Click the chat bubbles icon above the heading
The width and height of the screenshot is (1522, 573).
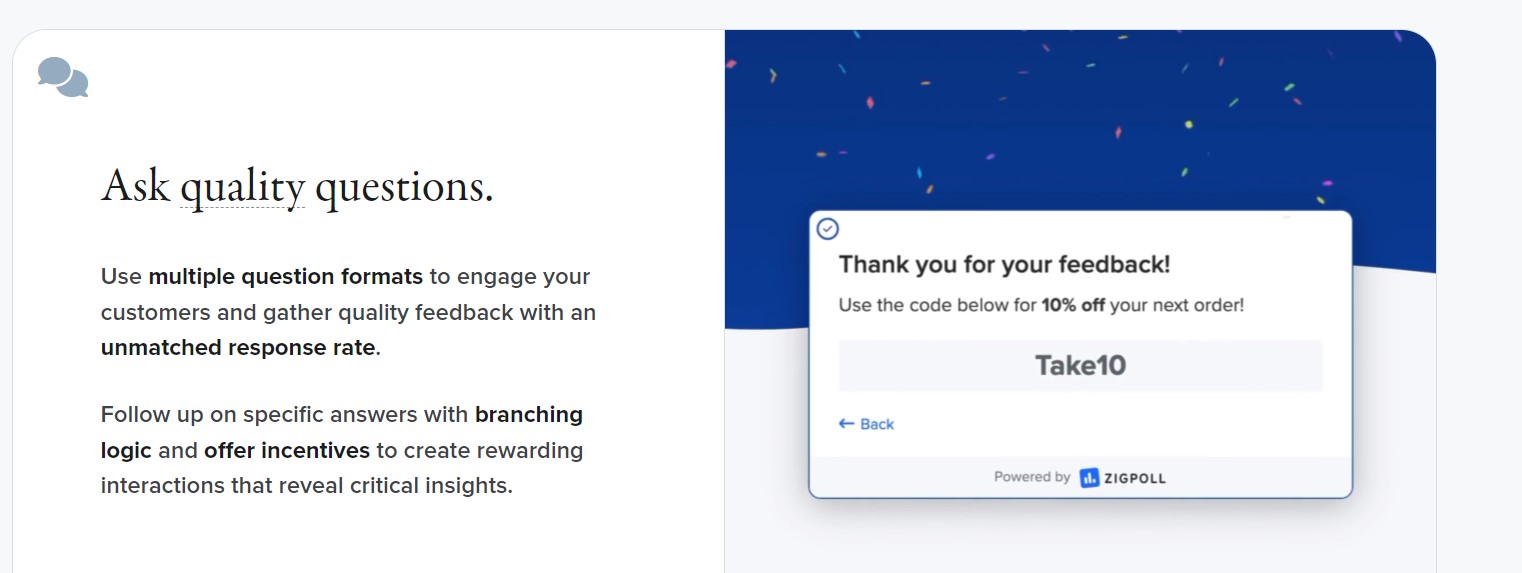click(x=63, y=77)
